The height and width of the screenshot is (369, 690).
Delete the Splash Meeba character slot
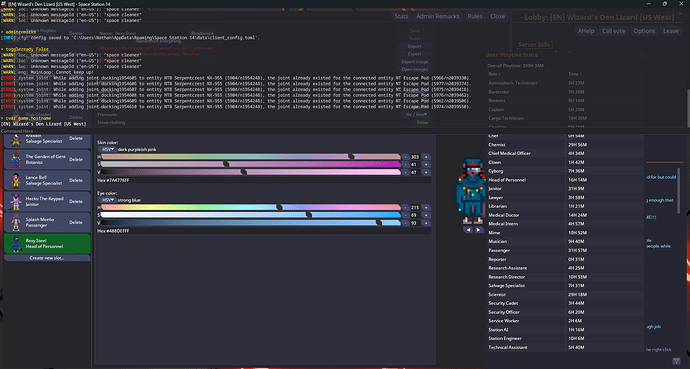click(76, 222)
